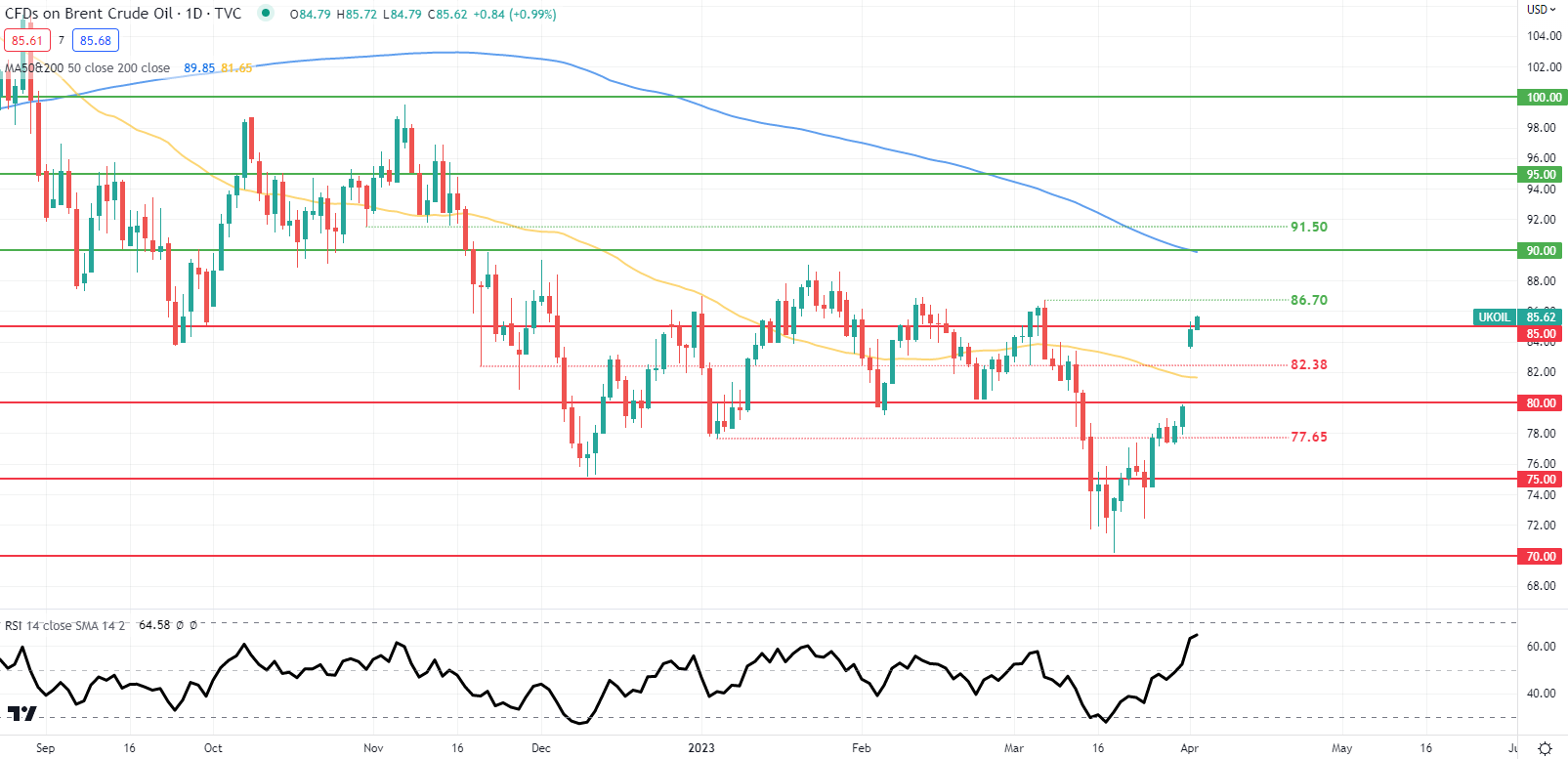Click the 50 MA value 89.85
1568x759 pixels.
[199, 68]
